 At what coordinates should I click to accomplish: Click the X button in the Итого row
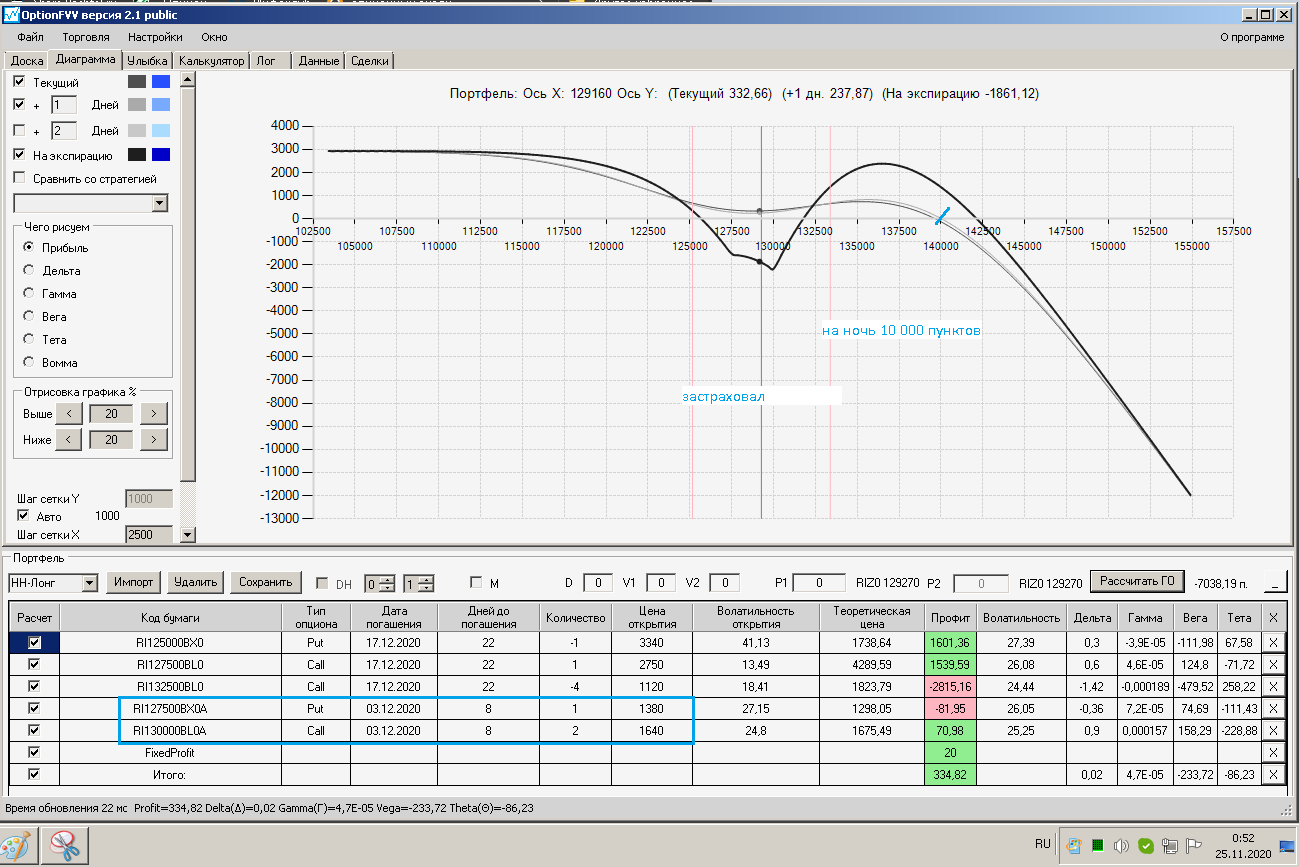(x=1273, y=774)
